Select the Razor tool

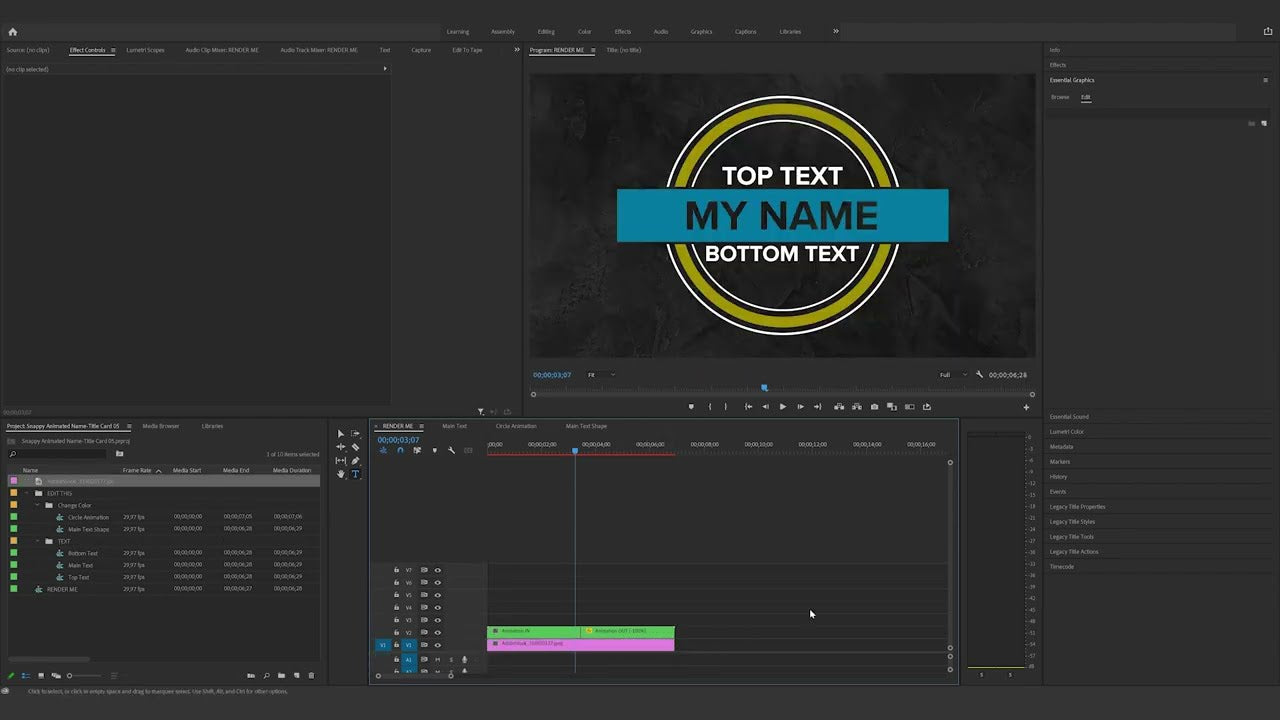tap(356, 446)
